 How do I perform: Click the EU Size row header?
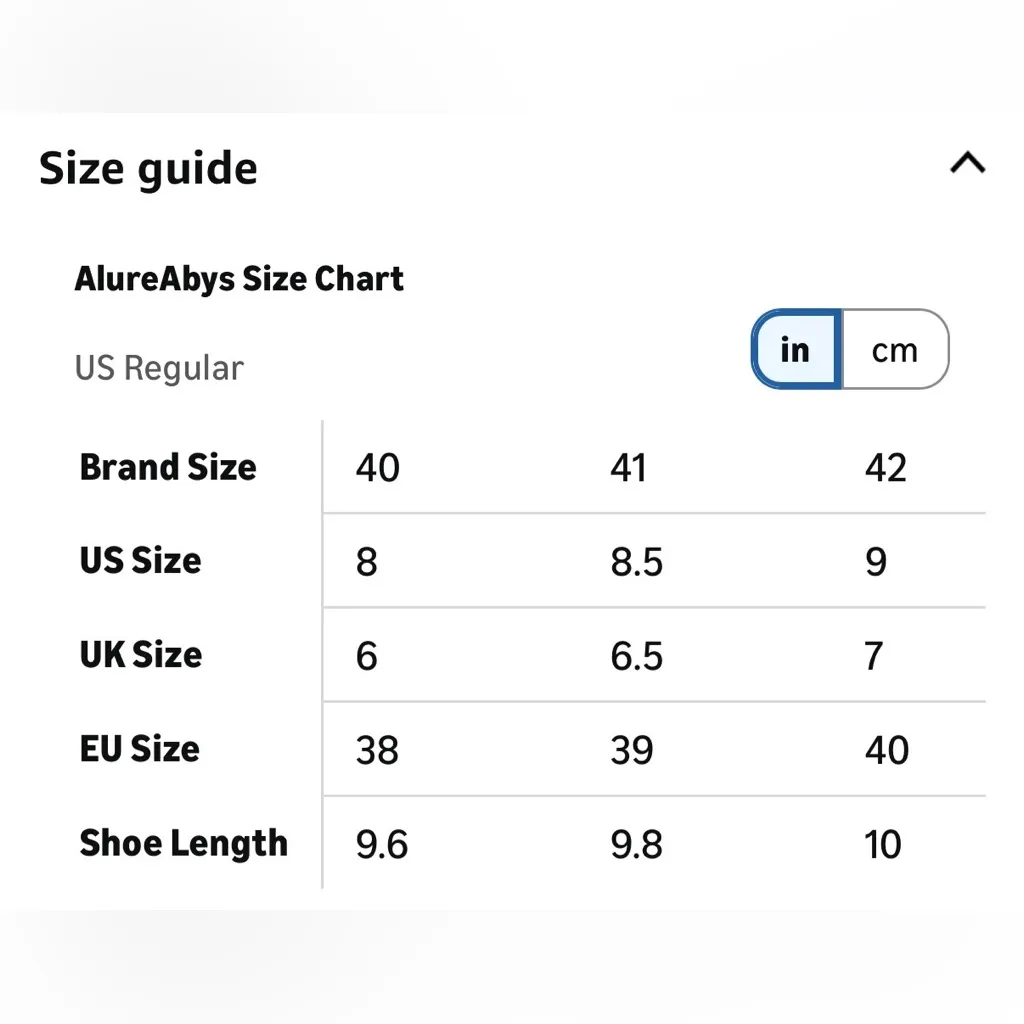[x=140, y=749]
